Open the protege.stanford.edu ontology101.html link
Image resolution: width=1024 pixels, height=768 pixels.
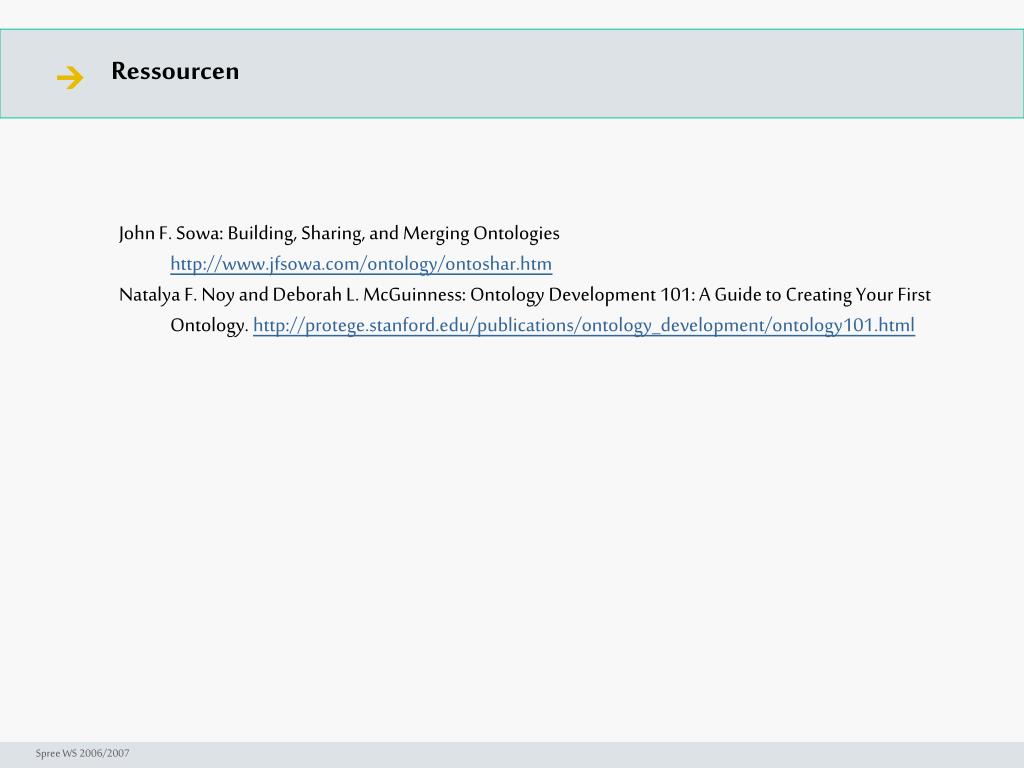584,325
